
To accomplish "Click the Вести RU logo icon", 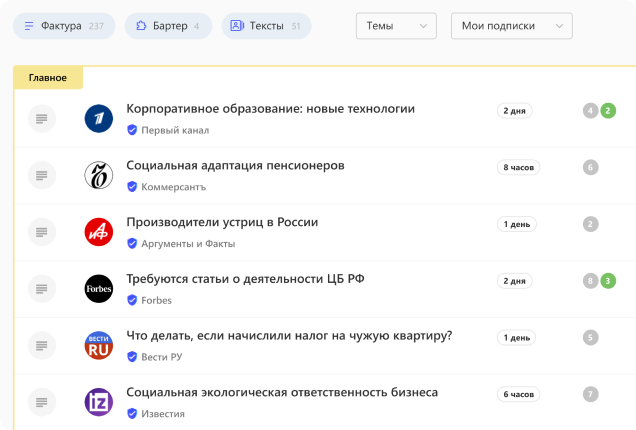I will coord(99,346).
